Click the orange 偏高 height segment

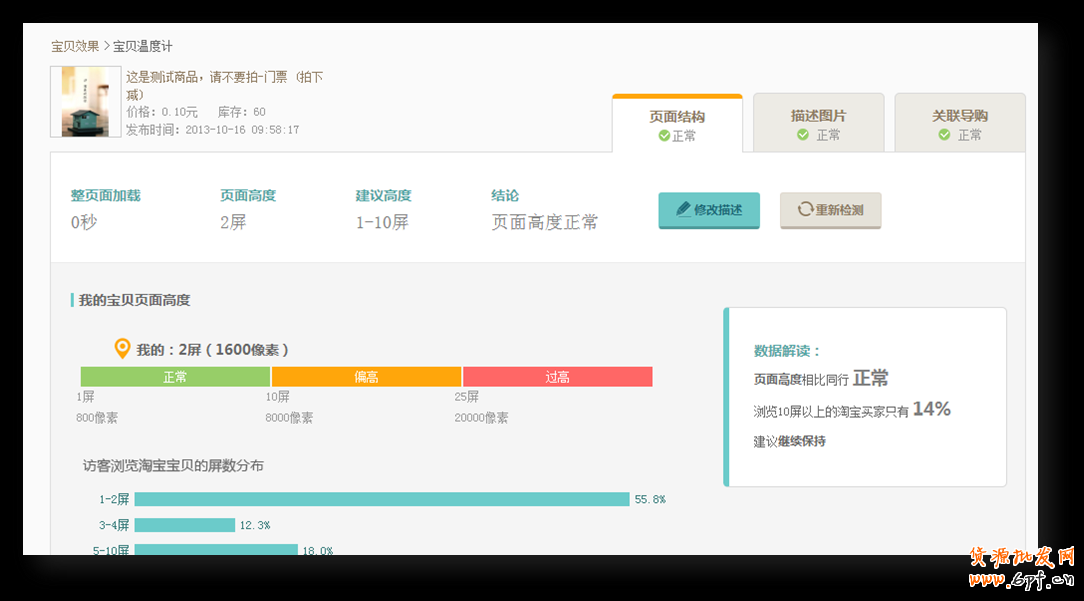pyautogui.click(x=366, y=377)
